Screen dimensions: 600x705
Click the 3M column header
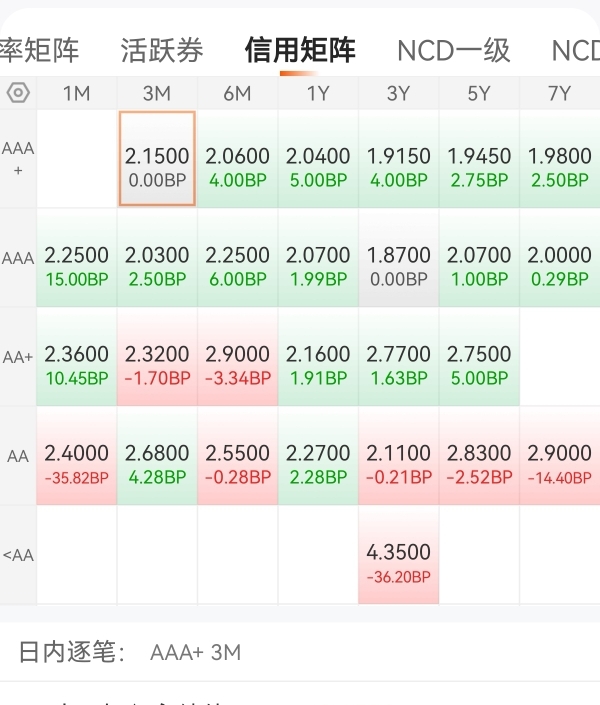click(x=157, y=93)
